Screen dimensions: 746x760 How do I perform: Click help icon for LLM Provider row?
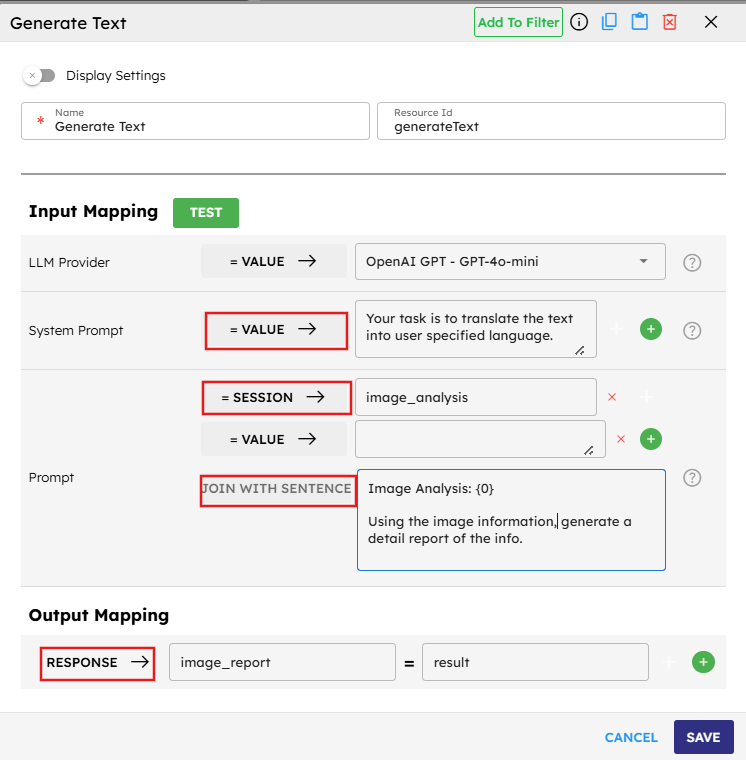click(692, 262)
